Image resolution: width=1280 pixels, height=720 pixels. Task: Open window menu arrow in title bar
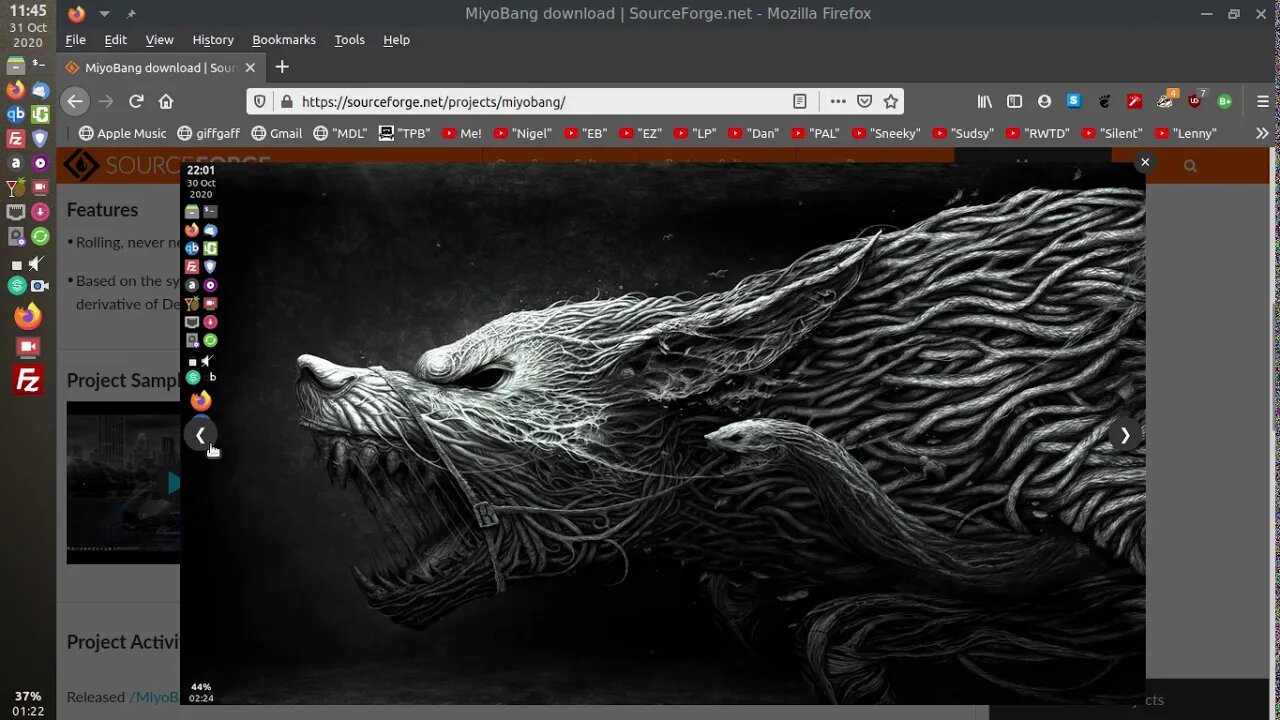click(x=104, y=14)
